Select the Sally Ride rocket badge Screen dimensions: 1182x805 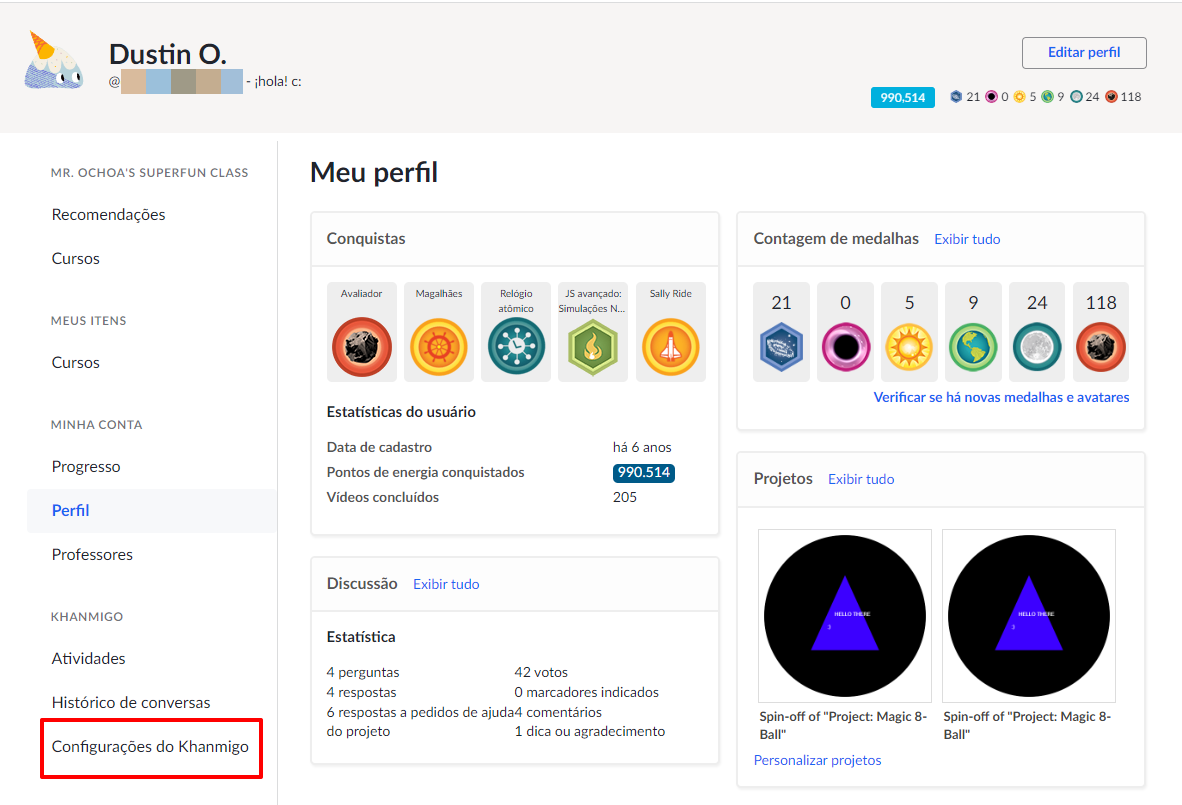(671, 332)
